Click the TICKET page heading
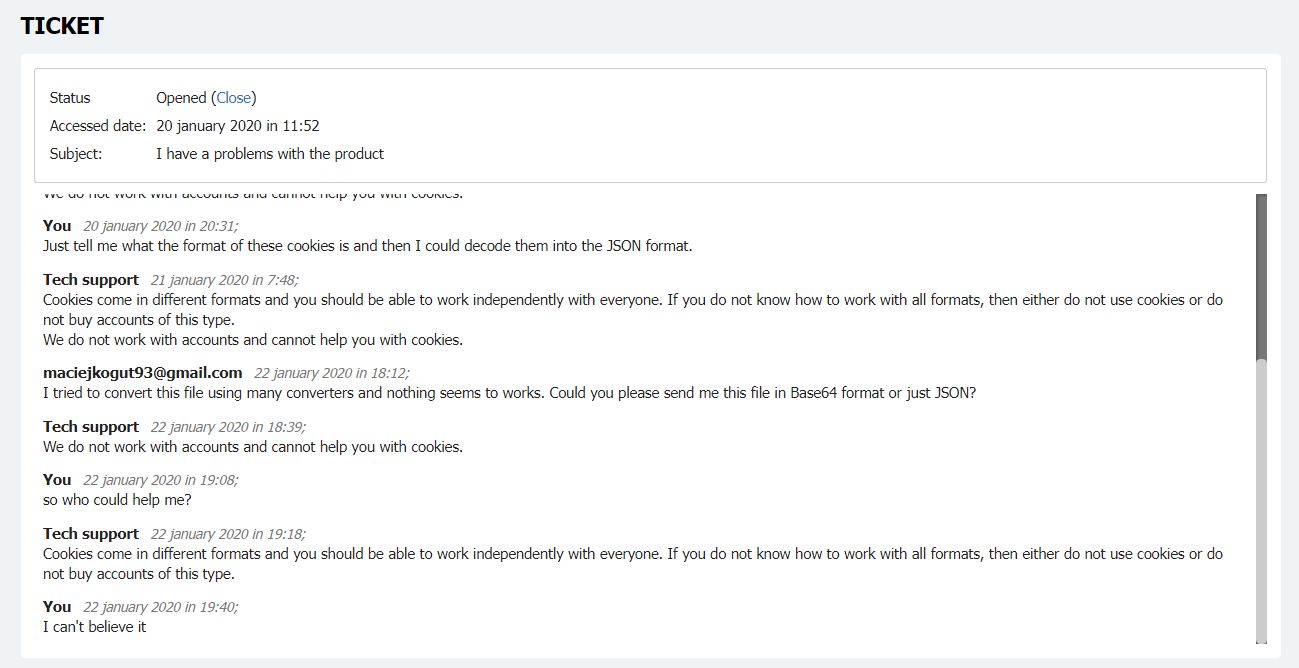Viewport: 1299px width, 668px height. [62, 27]
